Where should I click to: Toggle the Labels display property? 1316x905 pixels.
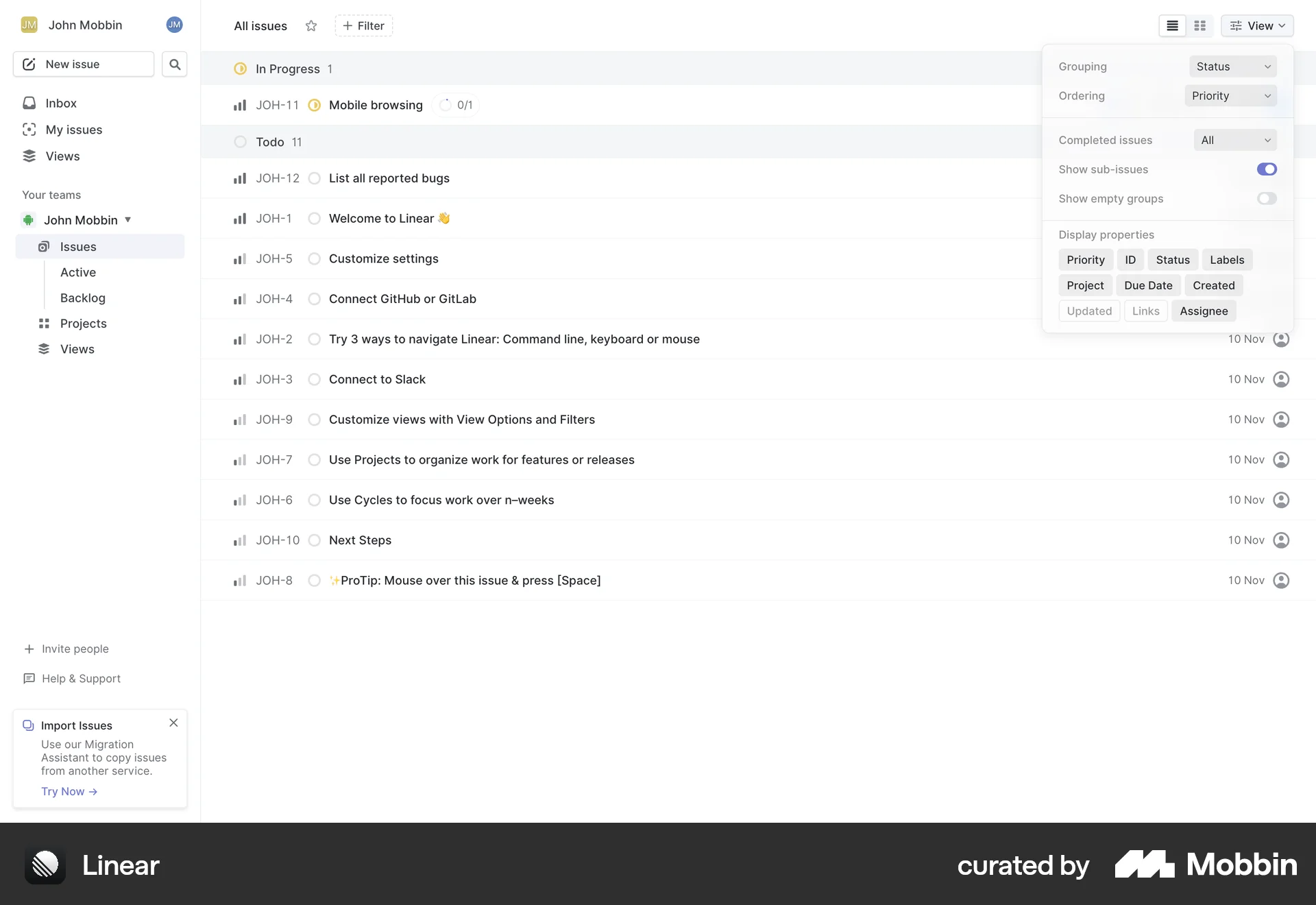click(x=1227, y=259)
